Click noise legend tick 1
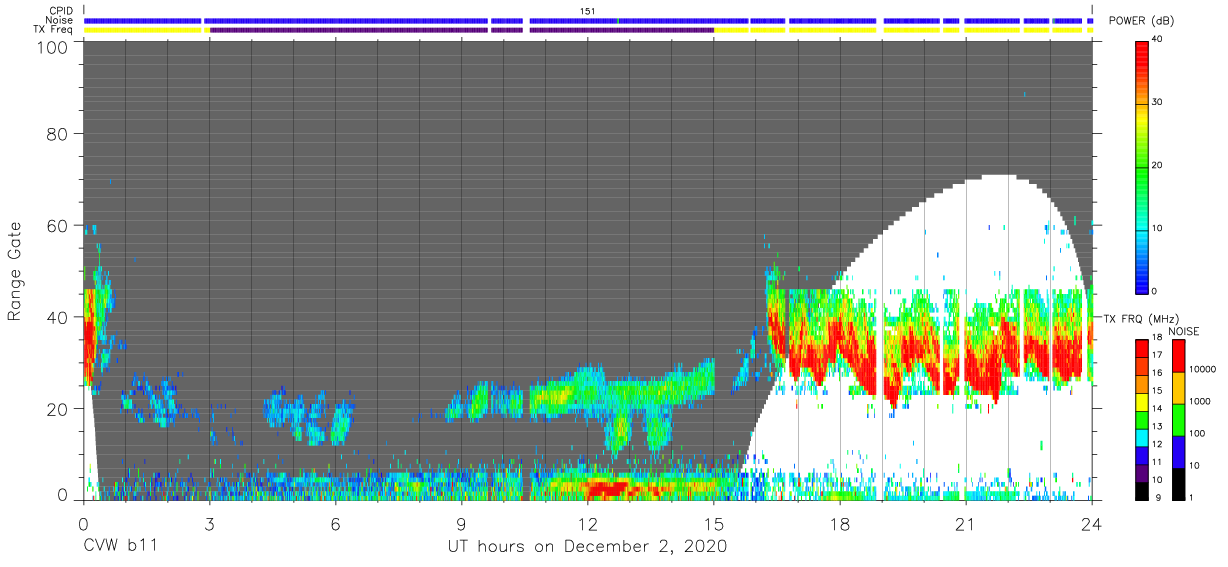This screenshot has height=567, width=1228. (x=1193, y=497)
